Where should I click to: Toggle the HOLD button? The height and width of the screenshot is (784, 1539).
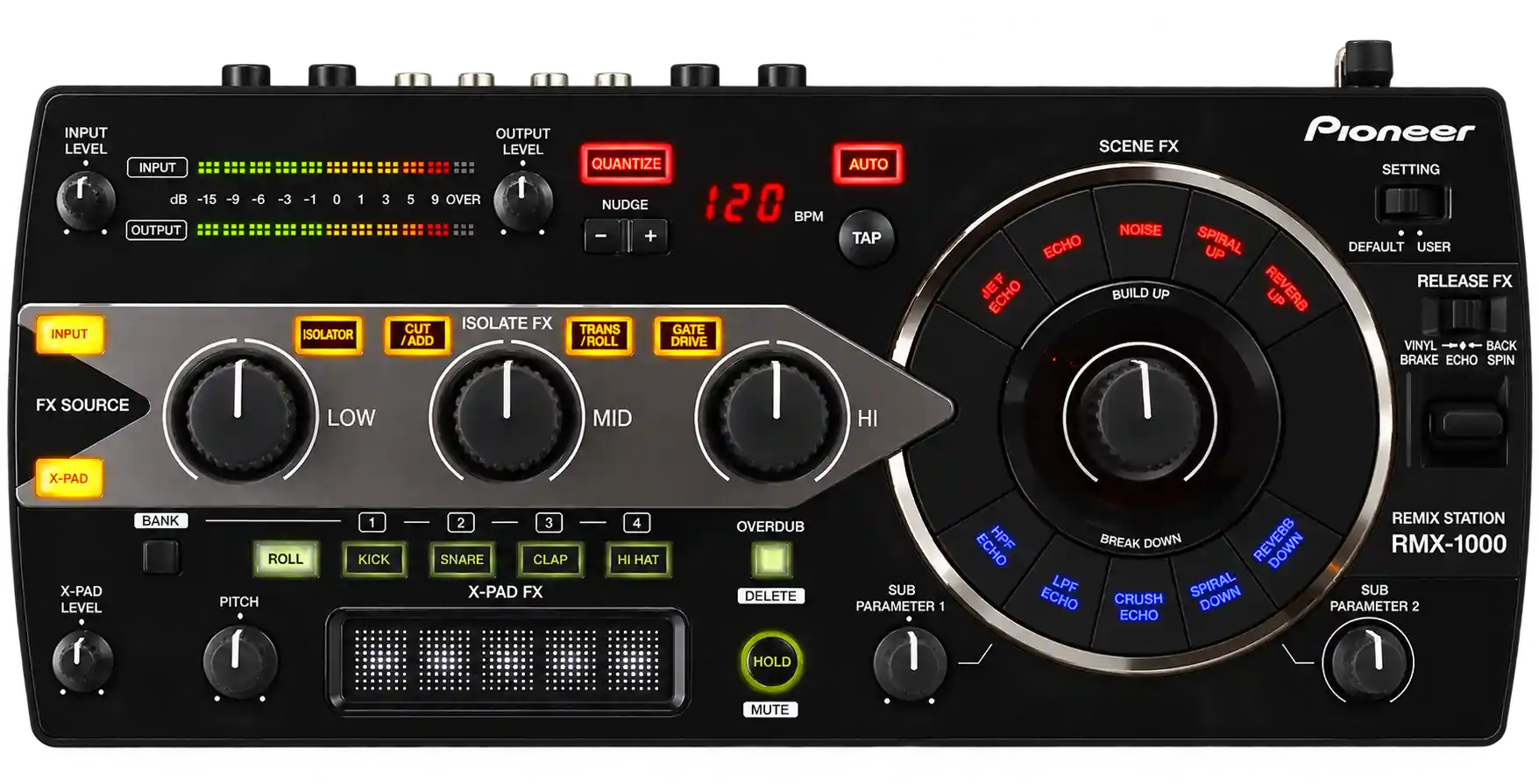(x=771, y=661)
